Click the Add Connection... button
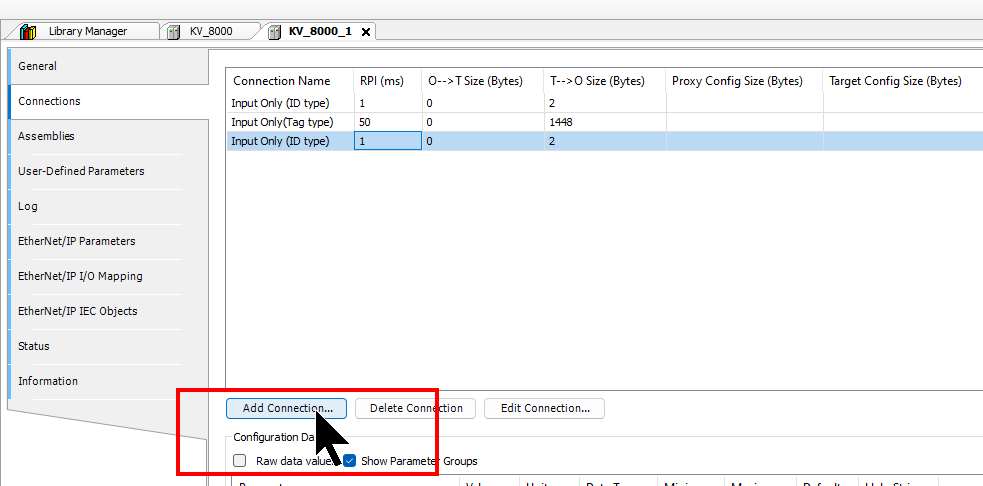 point(286,408)
